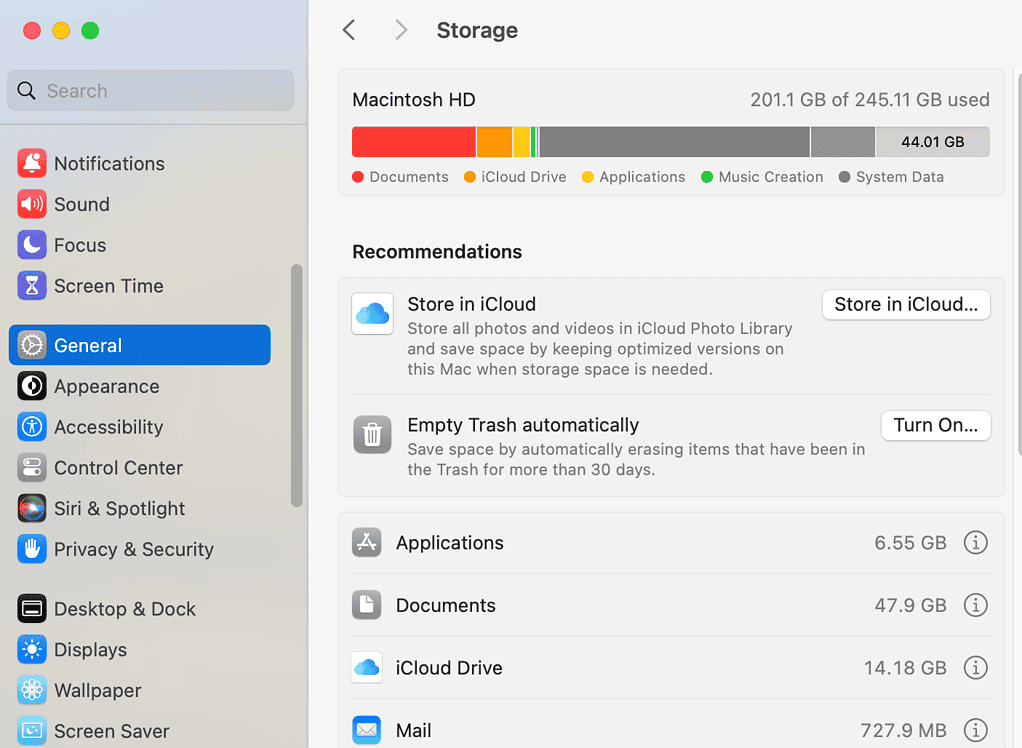The width and height of the screenshot is (1022, 748).
Task: Click the forward navigation chevron
Action: pos(401,30)
